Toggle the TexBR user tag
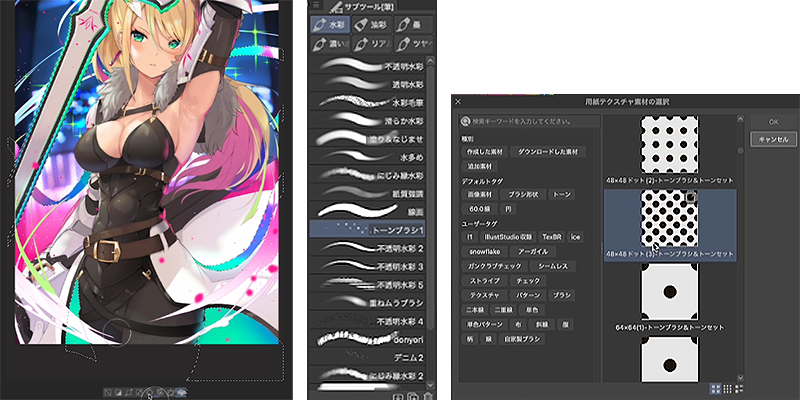Image resolution: width=800 pixels, height=400 pixels. (x=552, y=237)
